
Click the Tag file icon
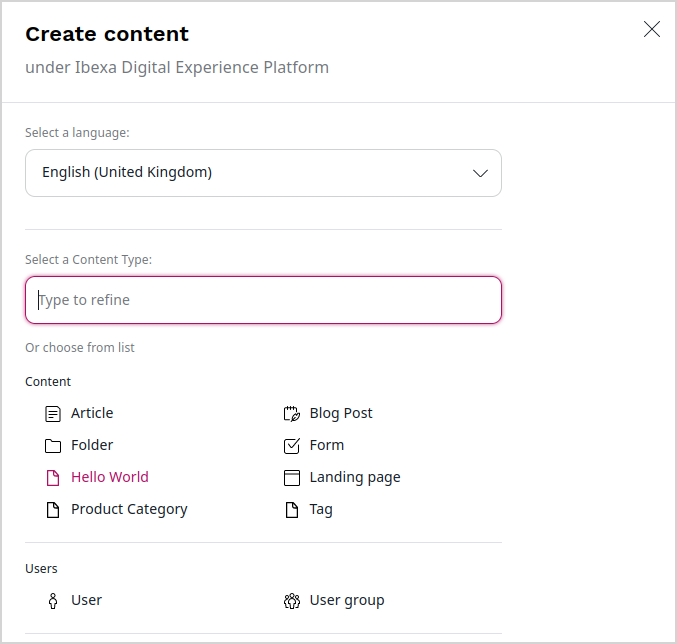click(291, 510)
